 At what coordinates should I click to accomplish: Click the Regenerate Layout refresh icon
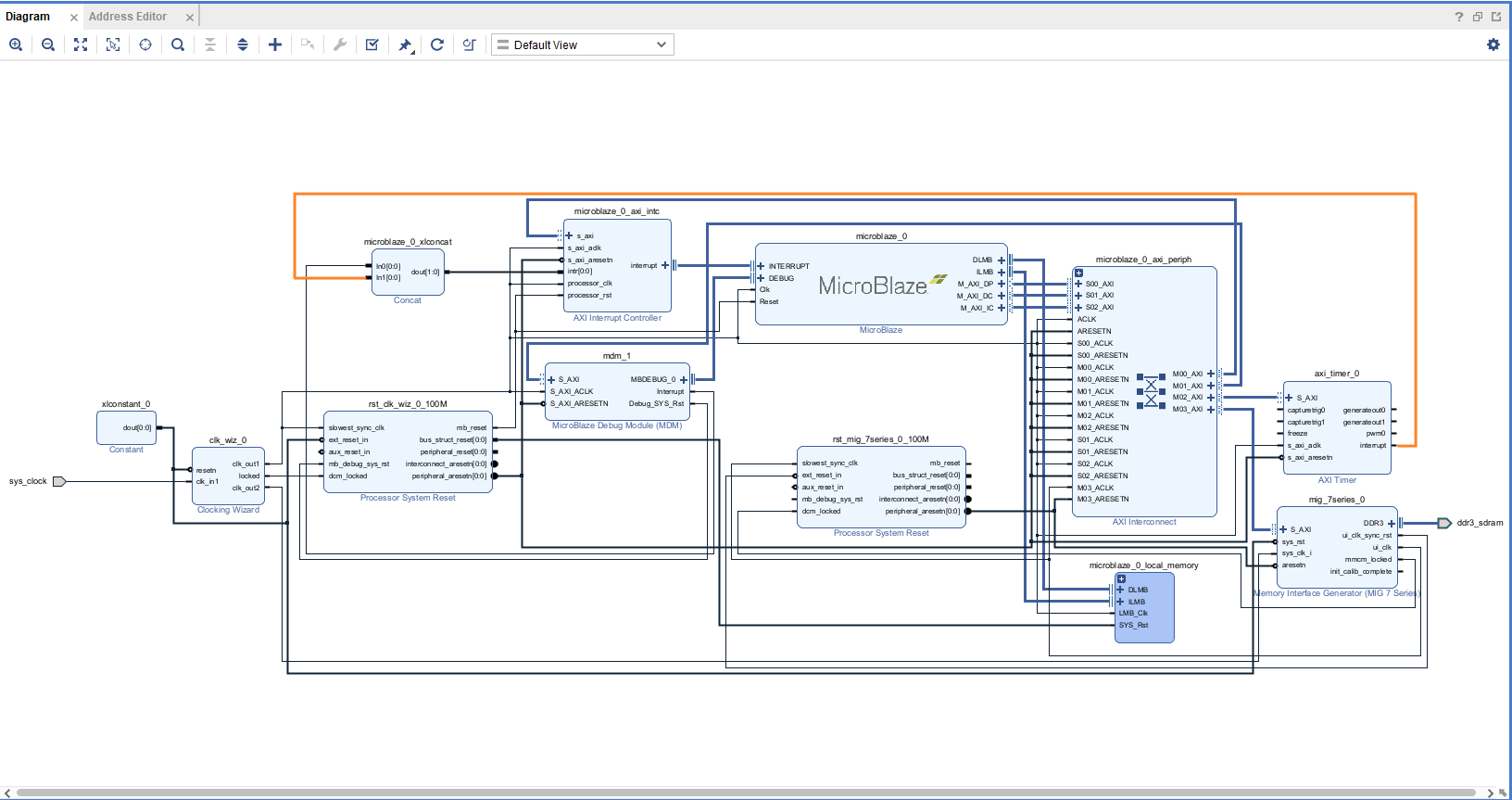(437, 44)
